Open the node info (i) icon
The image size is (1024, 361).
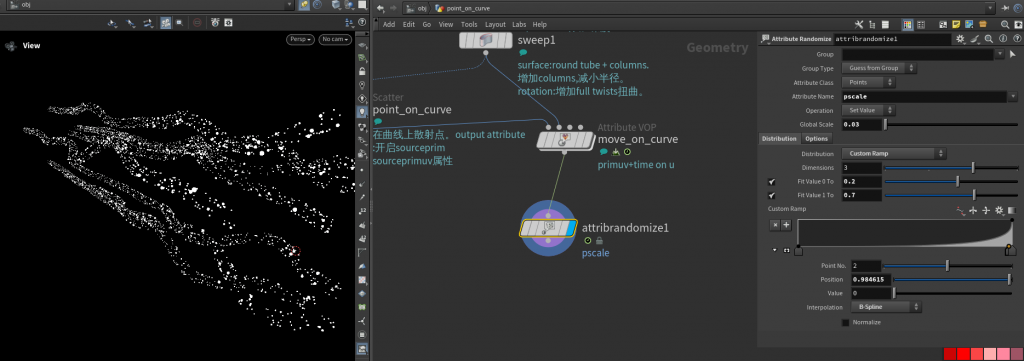(x=1003, y=39)
